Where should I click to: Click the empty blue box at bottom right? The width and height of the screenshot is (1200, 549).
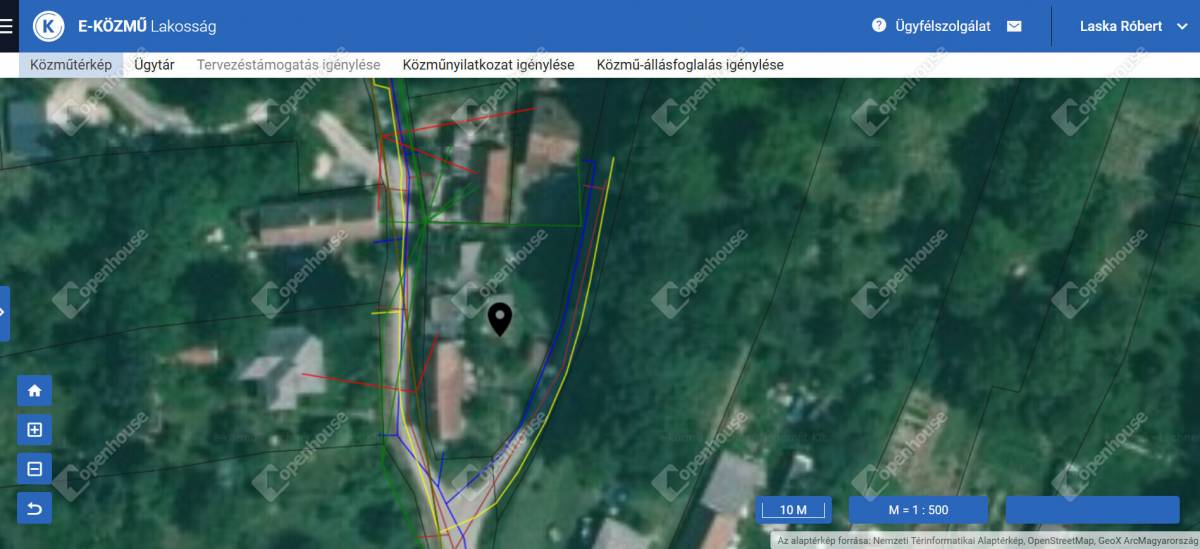pos(1093,510)
